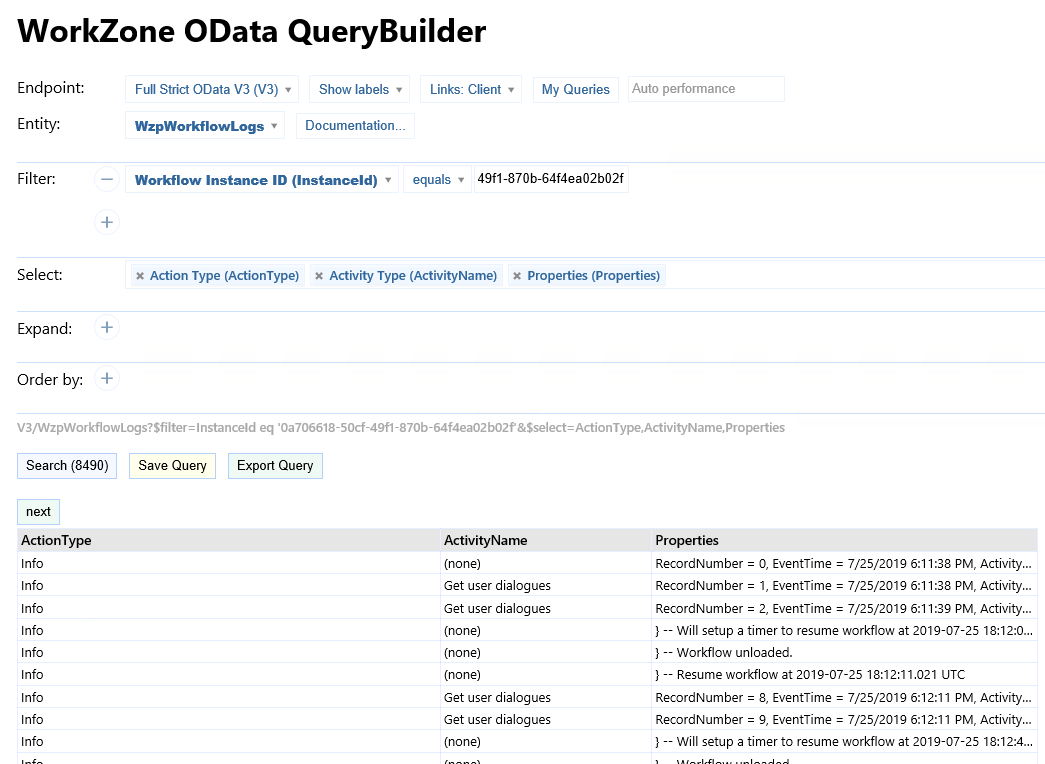Remove the InstanceId filter with minus icon
1045x764 pixels.
pos(107,180)
